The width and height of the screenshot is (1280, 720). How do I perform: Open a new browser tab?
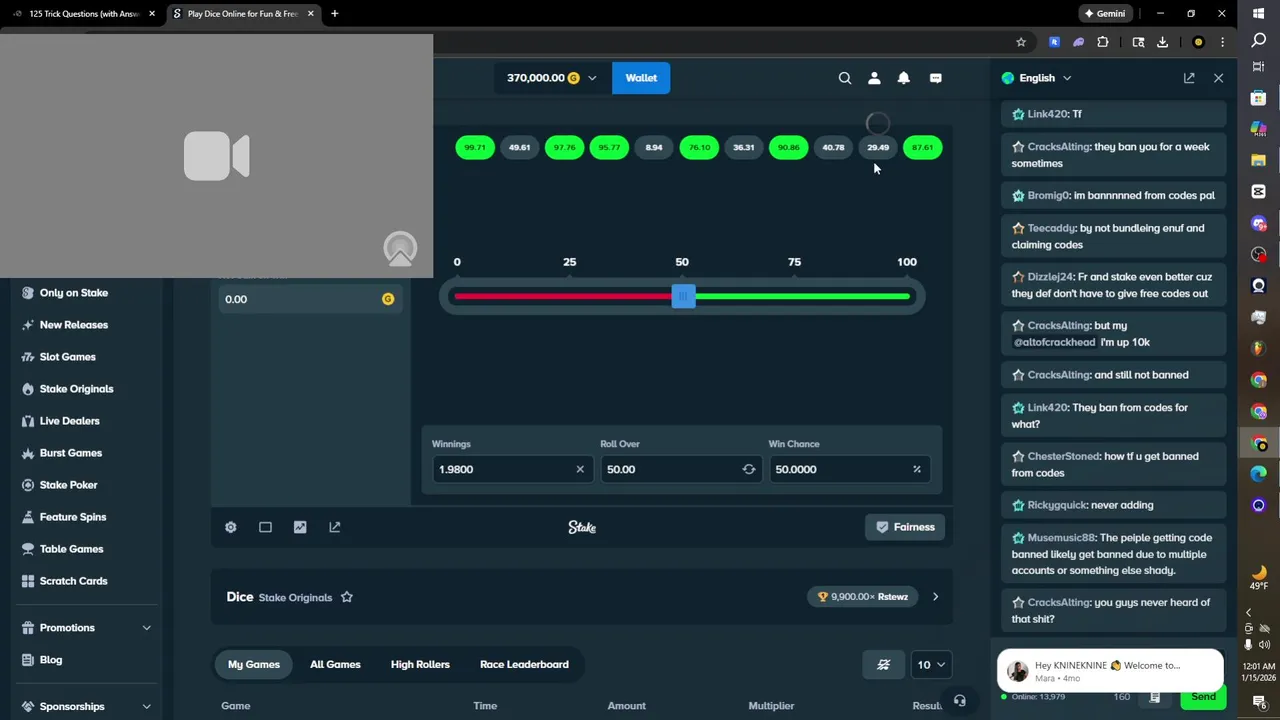(x=334, y=13)
